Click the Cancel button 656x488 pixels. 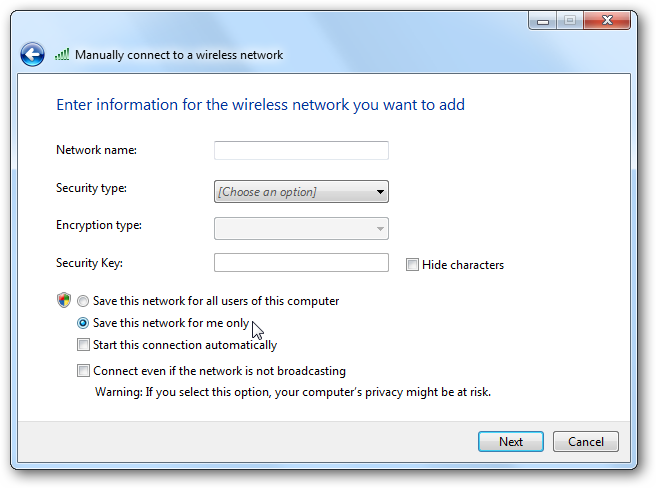click(x=585, y=441)
